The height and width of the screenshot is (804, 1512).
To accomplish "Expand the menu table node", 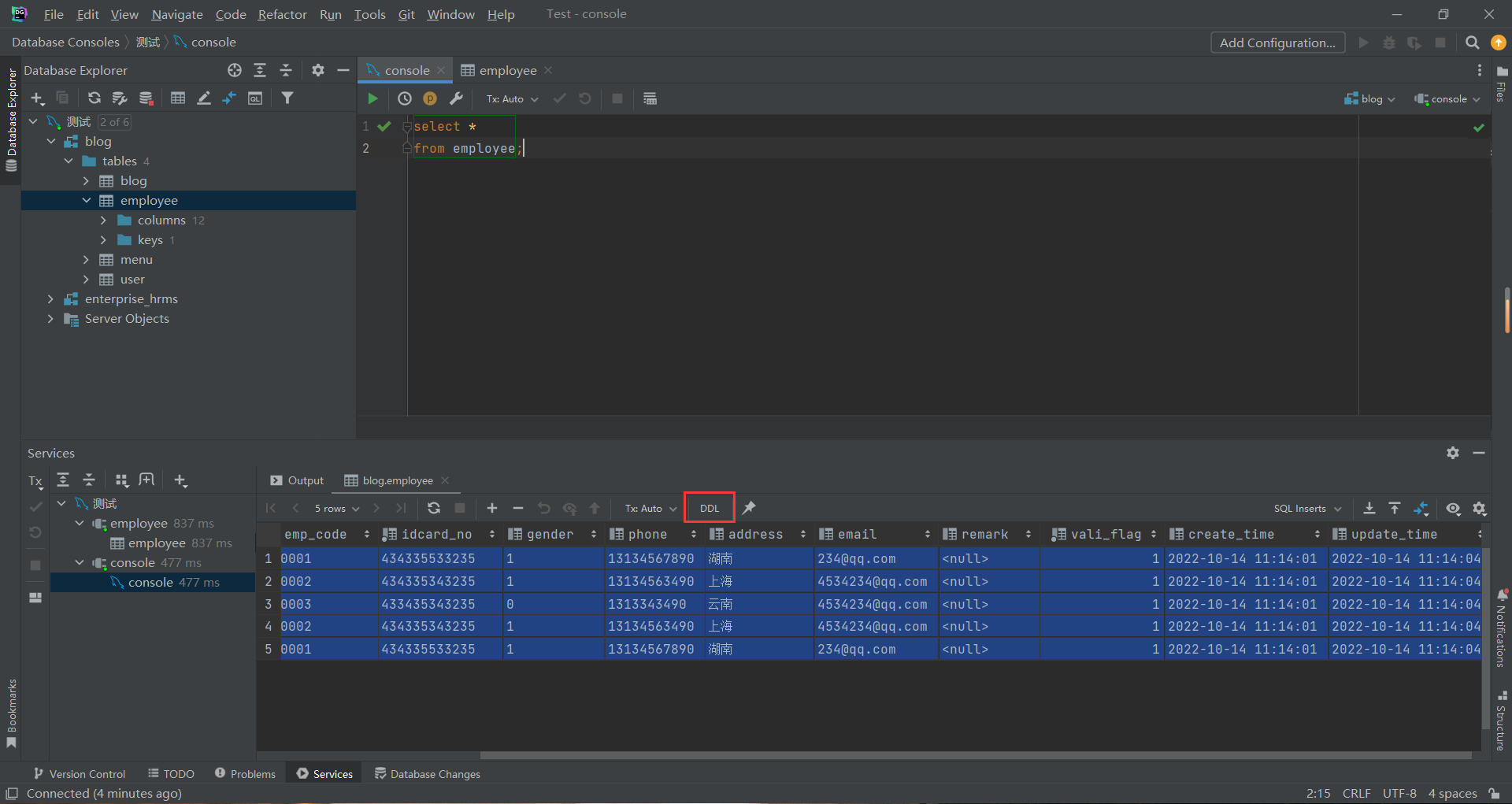I will point(86,259).
